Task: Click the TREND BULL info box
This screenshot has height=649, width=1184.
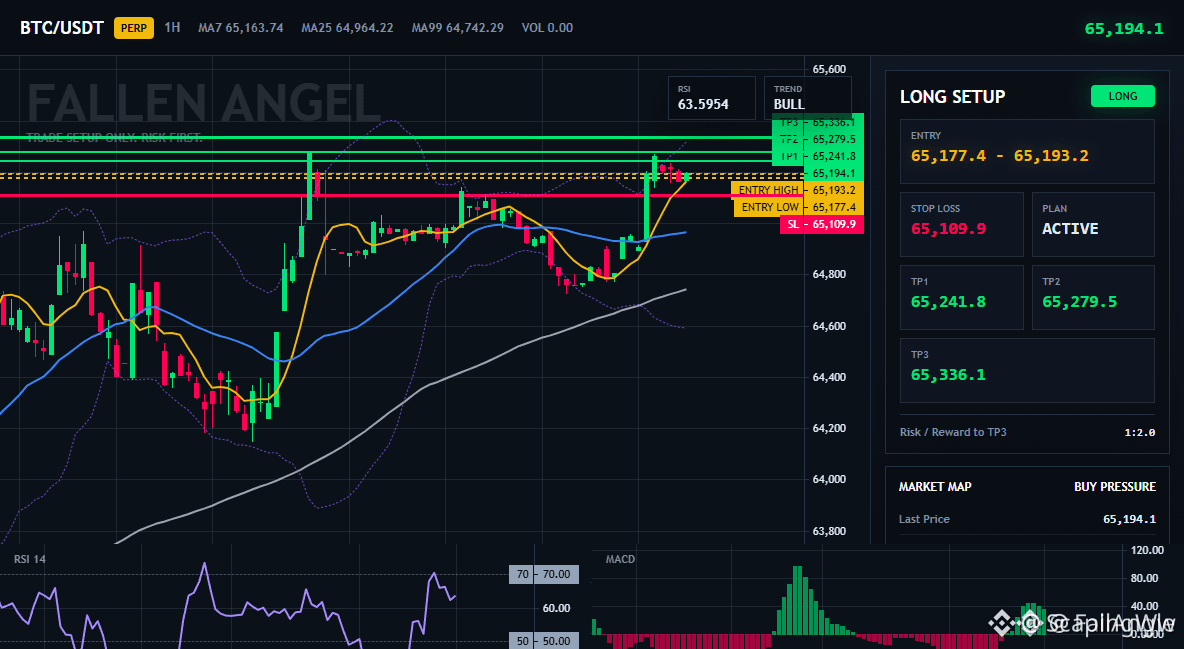Action: 807,98
